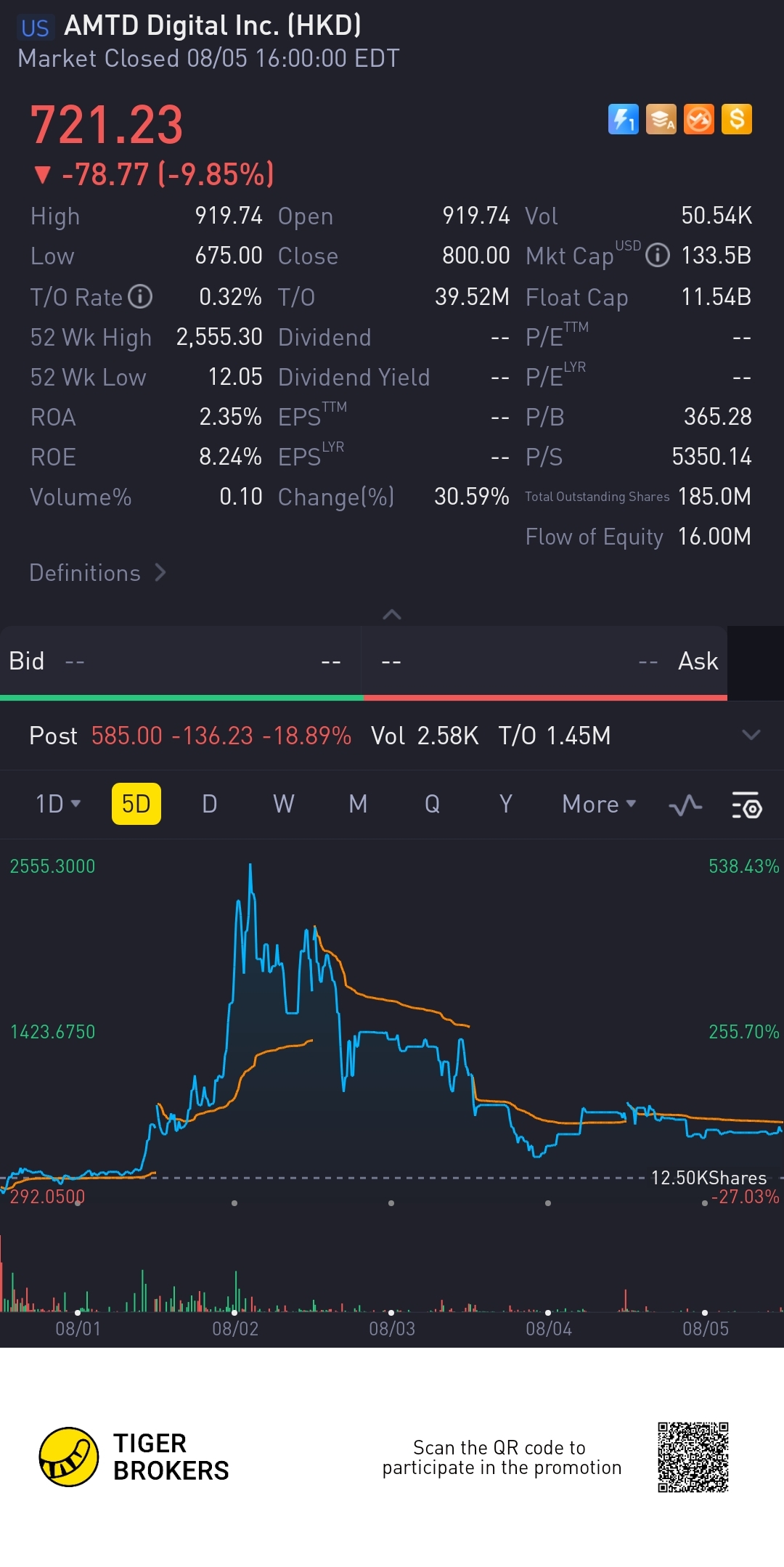Tap the Ask label
784x1567 pixels.
(x=698, y=661)
